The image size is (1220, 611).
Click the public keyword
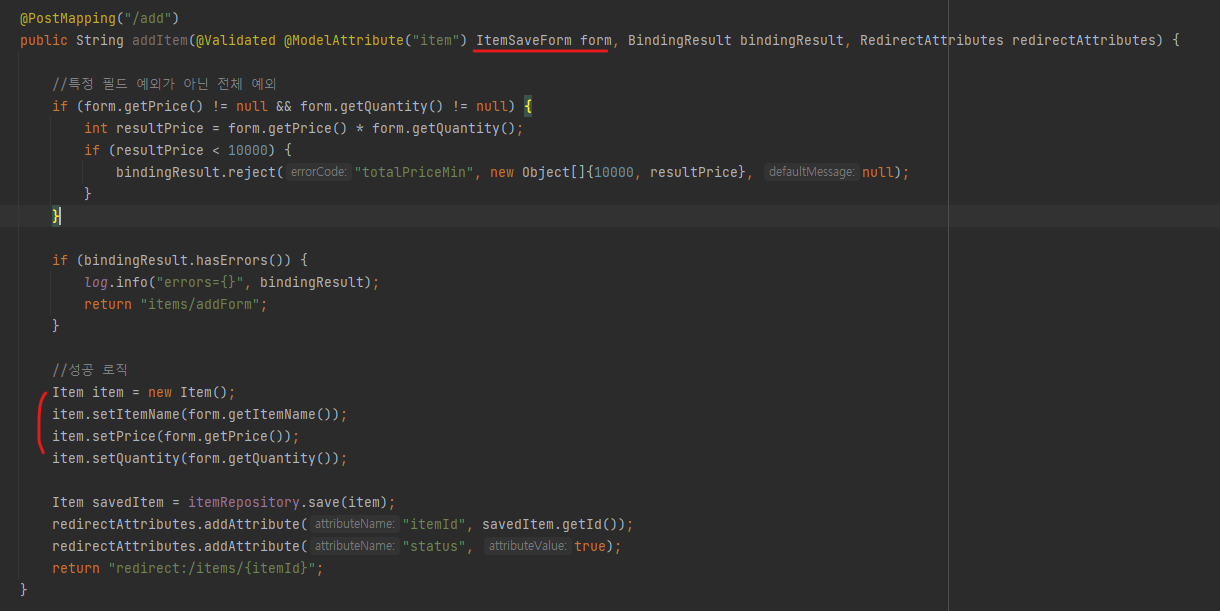click(x=44, y=40)
